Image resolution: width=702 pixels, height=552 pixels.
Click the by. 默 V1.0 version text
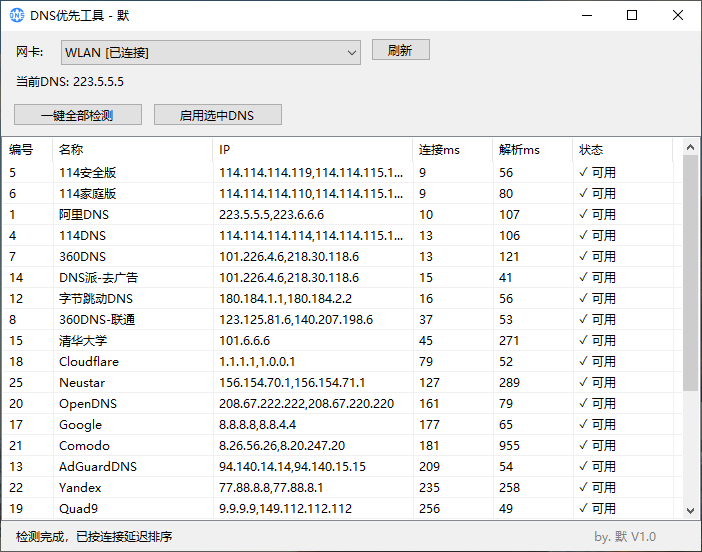(x=625, y=536)
